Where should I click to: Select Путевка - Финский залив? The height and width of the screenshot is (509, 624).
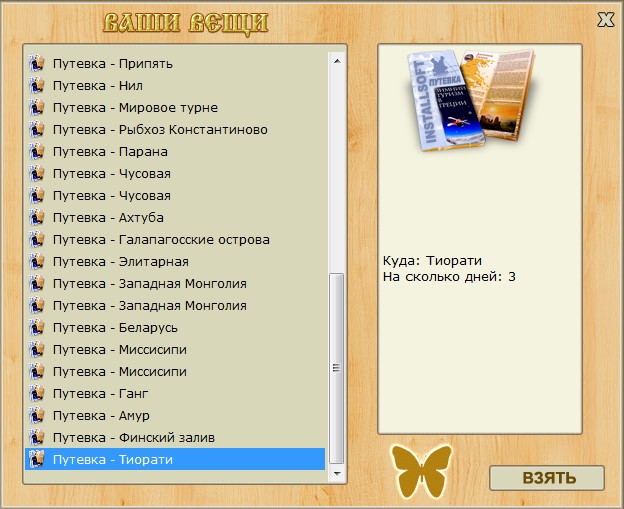point(175,437)
